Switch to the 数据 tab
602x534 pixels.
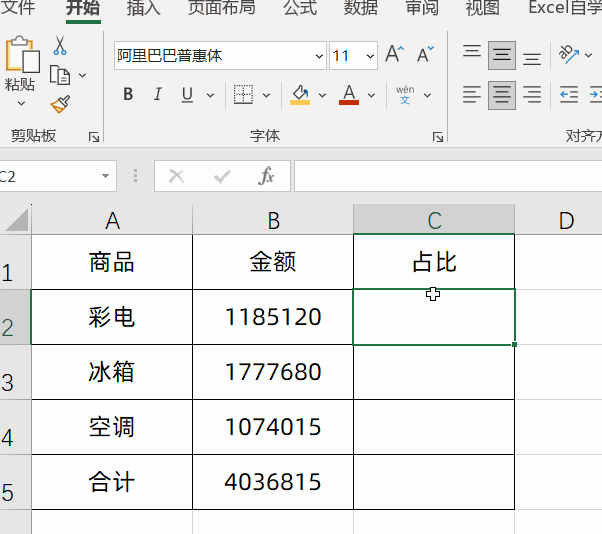(x=361, y=8)
